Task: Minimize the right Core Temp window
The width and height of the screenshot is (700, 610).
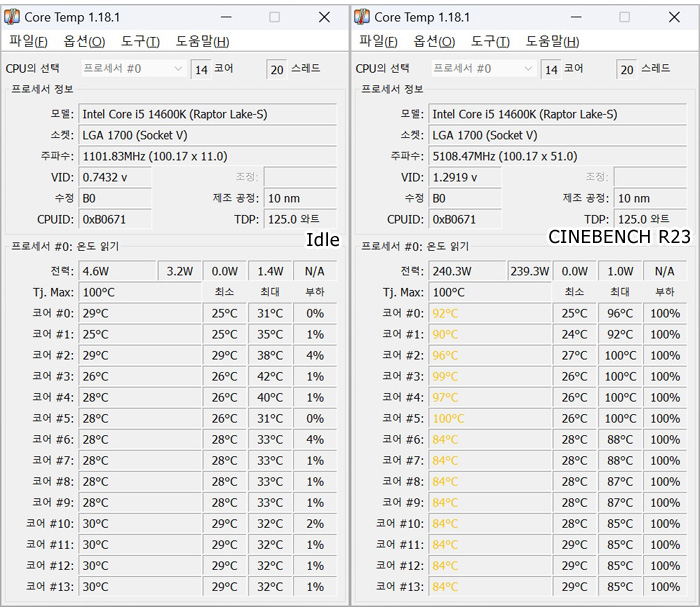Action: [576, 17]
